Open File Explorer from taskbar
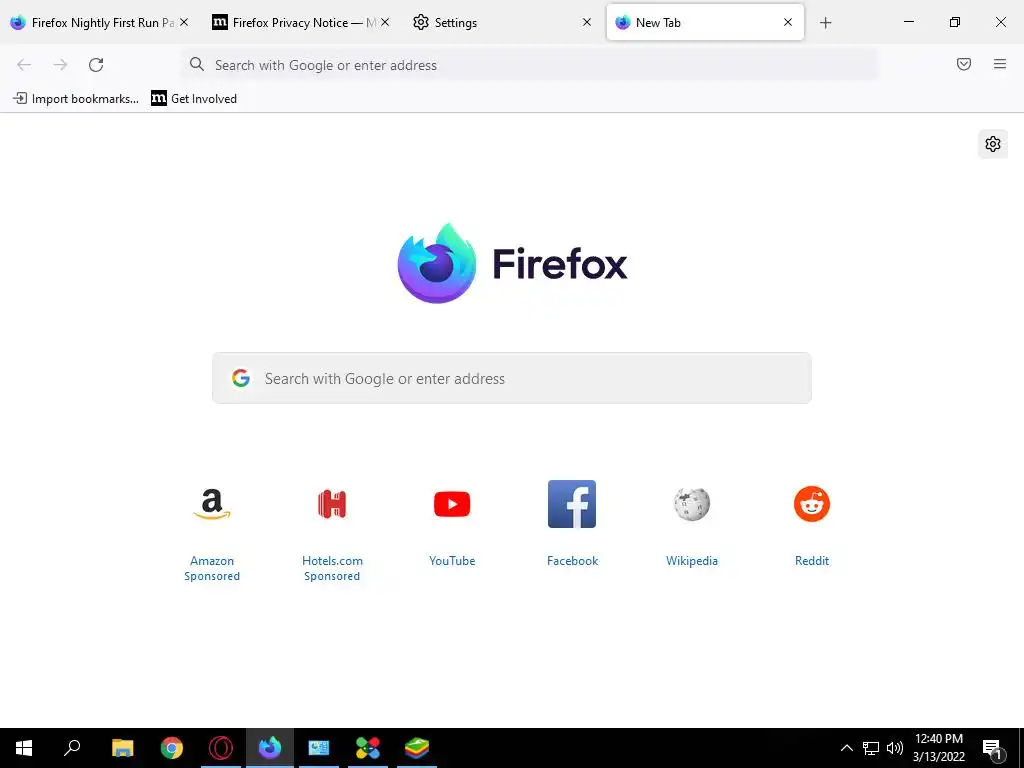Image resolution: width=1024 pixels, height=768 pixels. coord(122,748)
